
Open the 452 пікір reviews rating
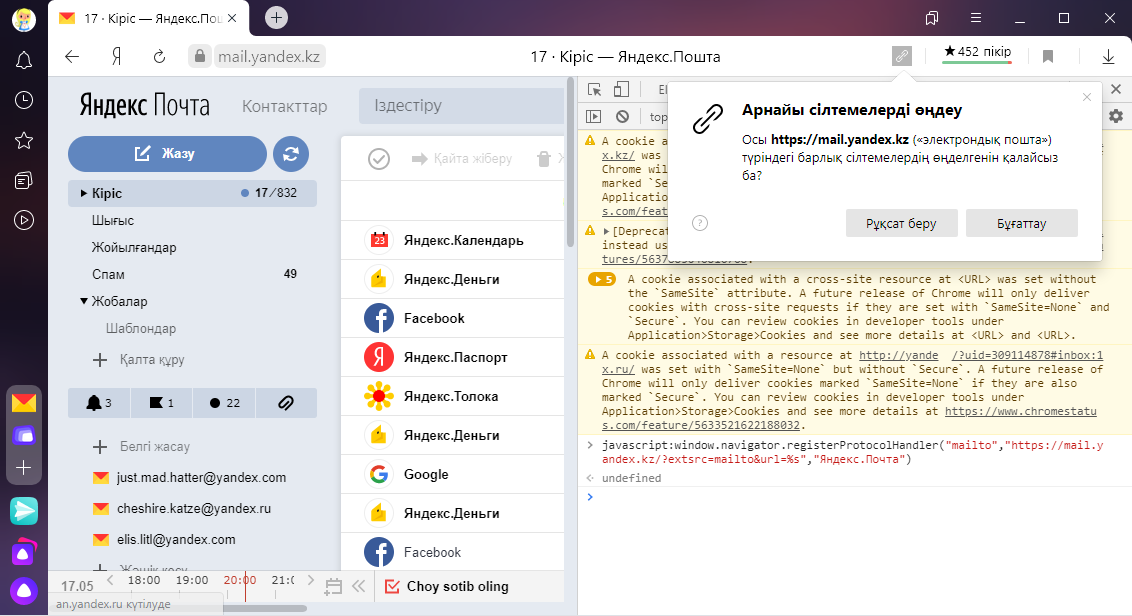pos(977,53)
